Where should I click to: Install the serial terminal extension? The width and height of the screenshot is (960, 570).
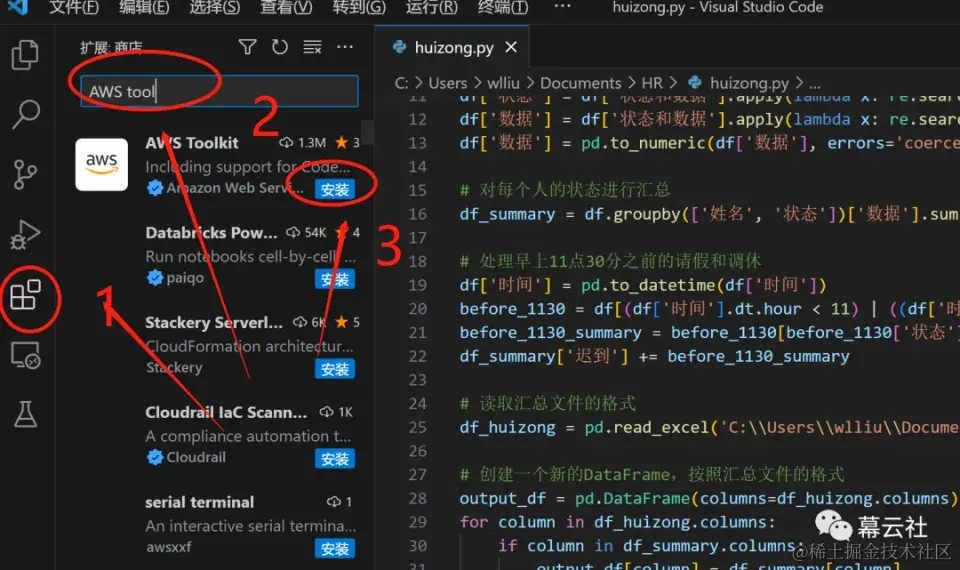335,549
